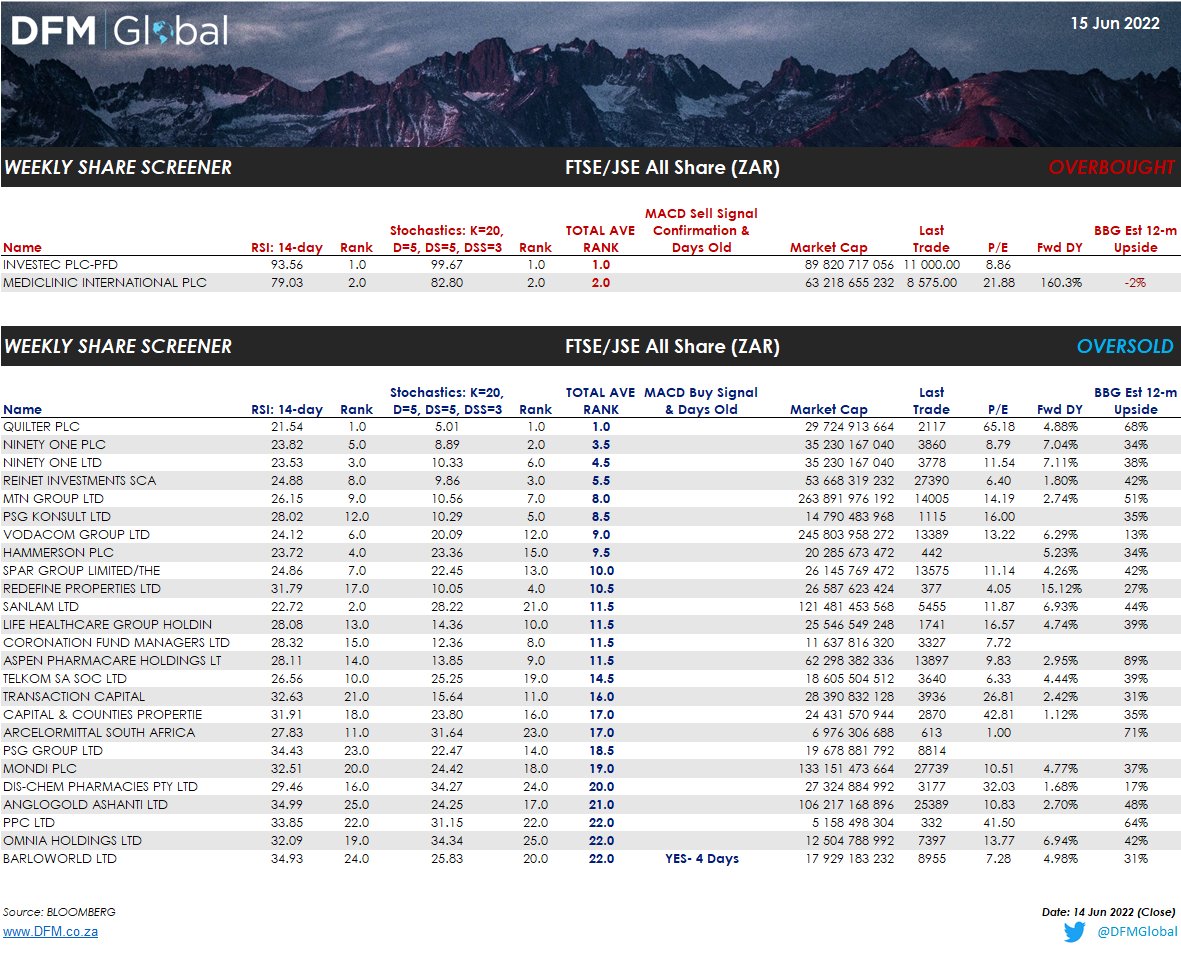Select CORONATION FUND MANAGERS LTD name
This screenshot has width=1181, height=958.
pos(117,643)
